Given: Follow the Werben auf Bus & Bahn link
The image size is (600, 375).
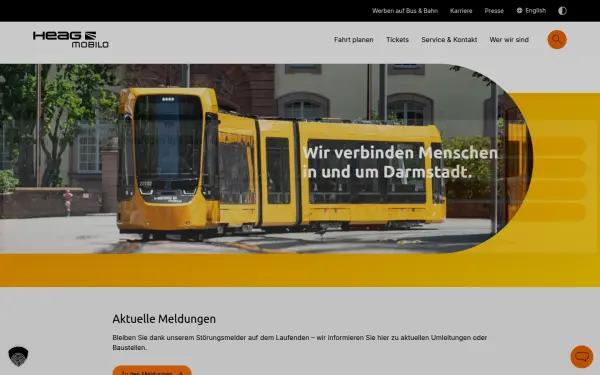Looking at the screenshot, I should tap(404, 11).
